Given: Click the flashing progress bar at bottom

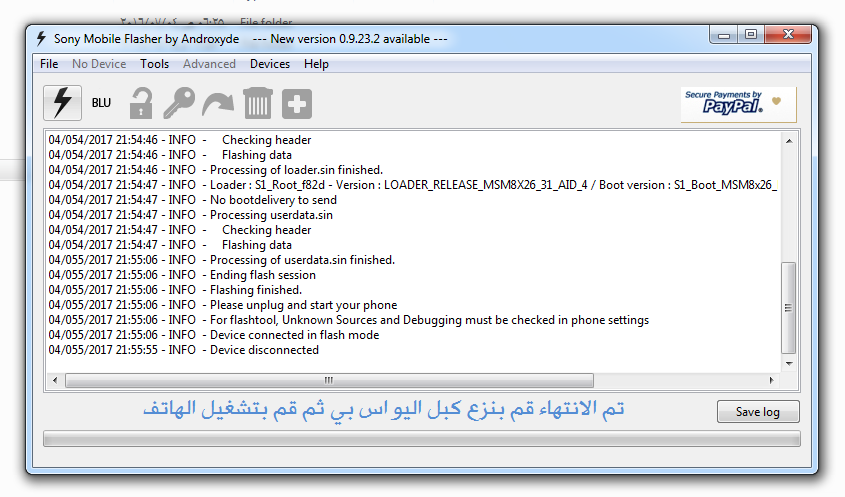Looking at the screenshot, I should click(x=421, y=439).
